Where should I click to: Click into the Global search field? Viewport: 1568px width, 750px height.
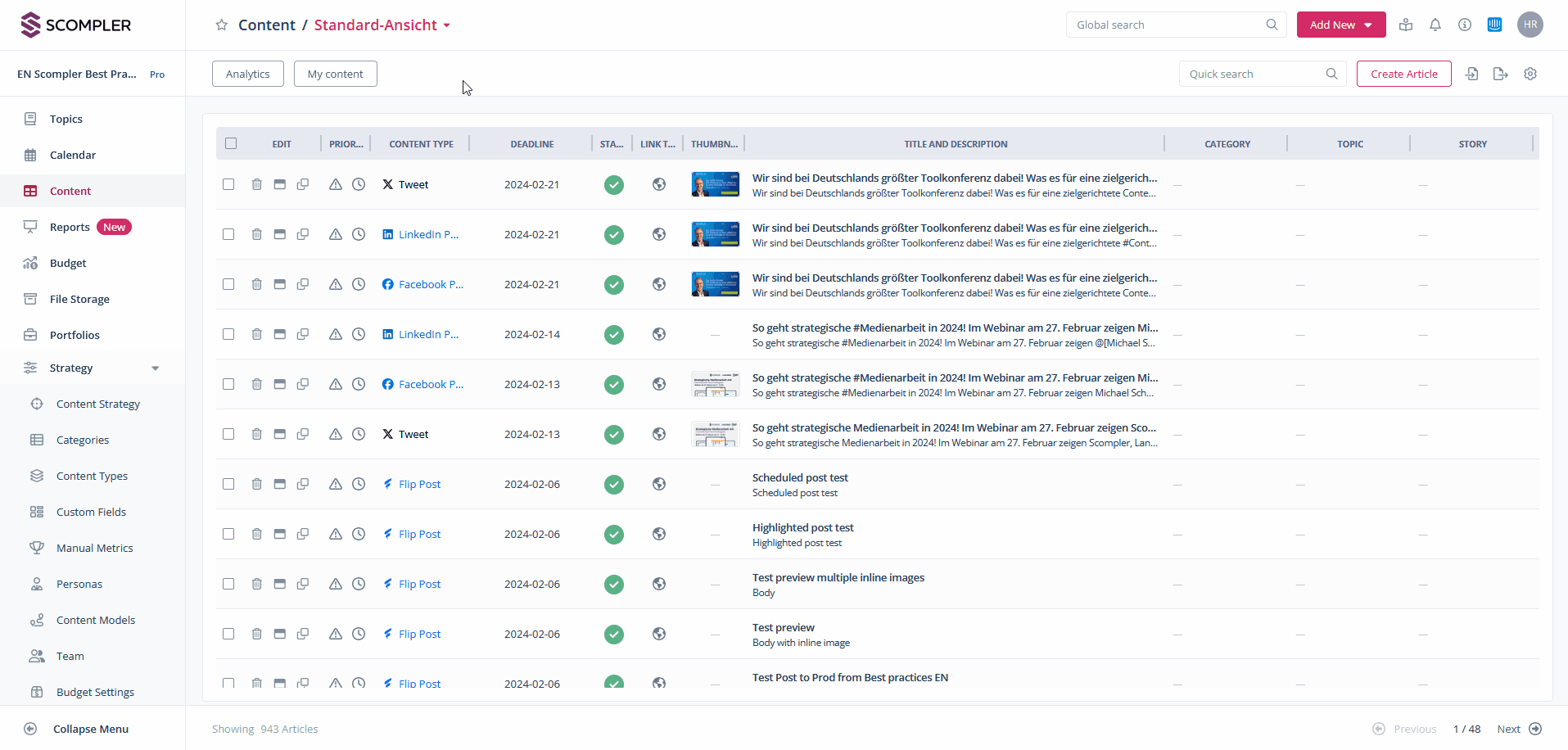(1168, 25)
